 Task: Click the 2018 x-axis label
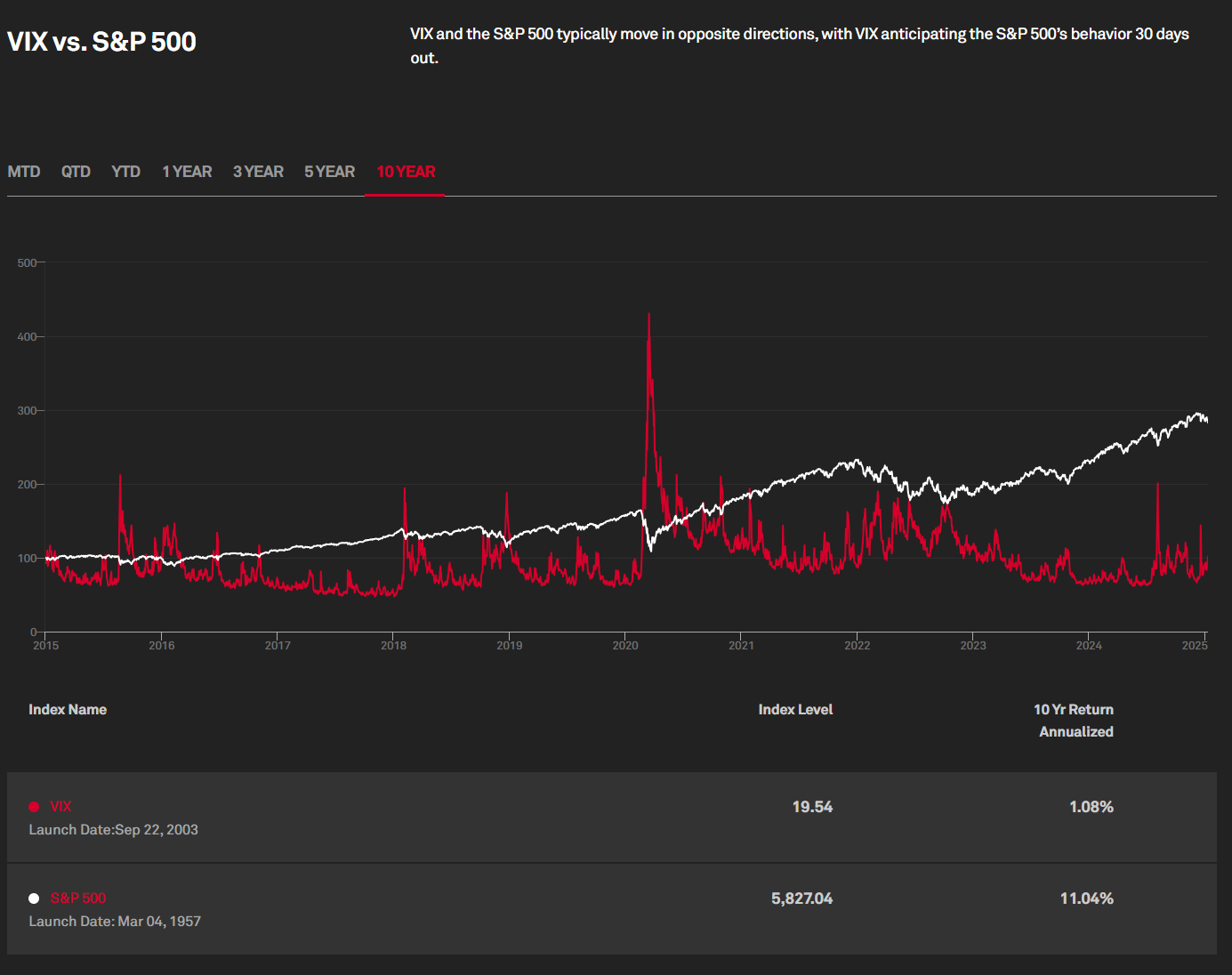pyautogui.click(x=393, y=645)
